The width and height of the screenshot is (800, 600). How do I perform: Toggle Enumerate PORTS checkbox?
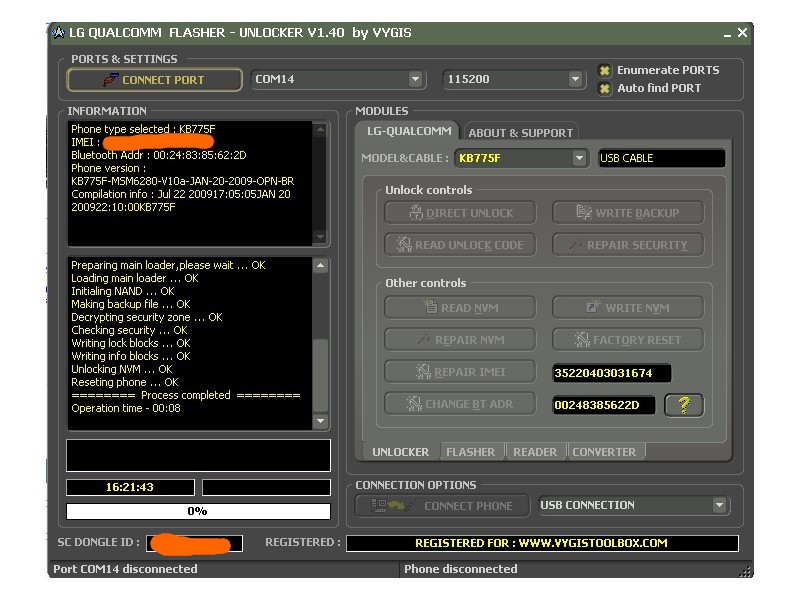(605, 70)
